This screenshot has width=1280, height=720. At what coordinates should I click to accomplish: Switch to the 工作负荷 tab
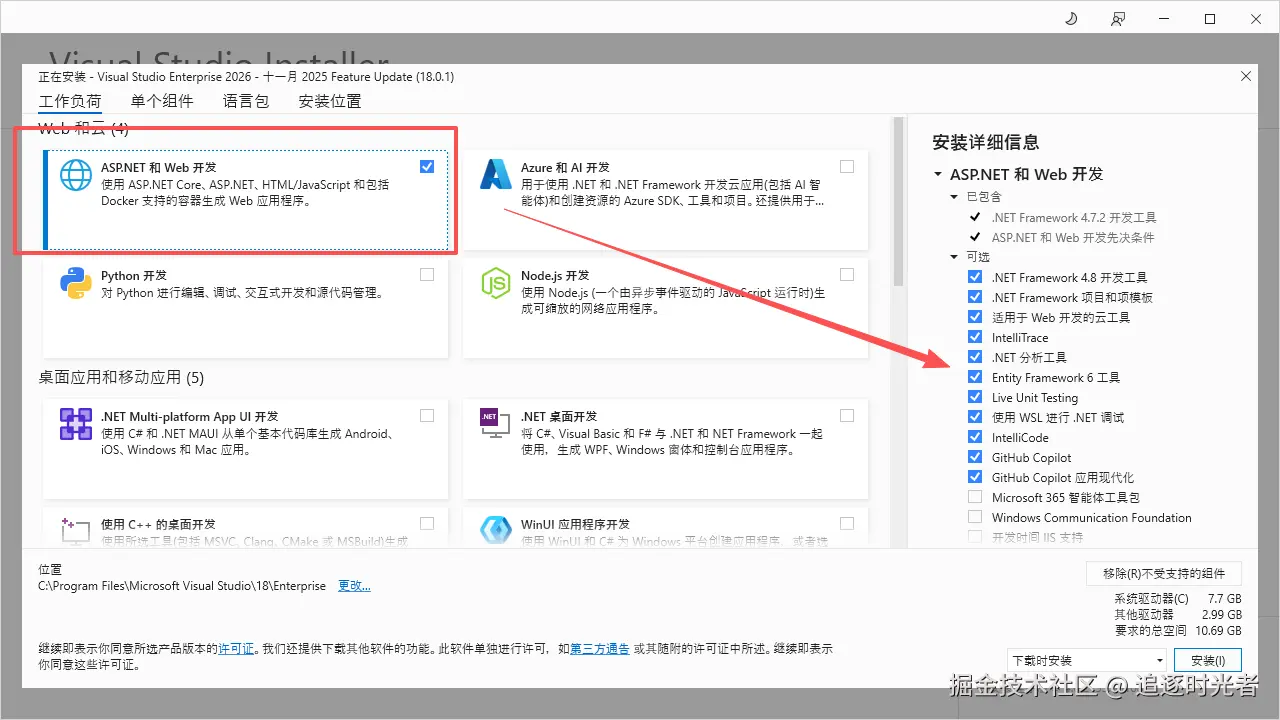click(70, 101)
